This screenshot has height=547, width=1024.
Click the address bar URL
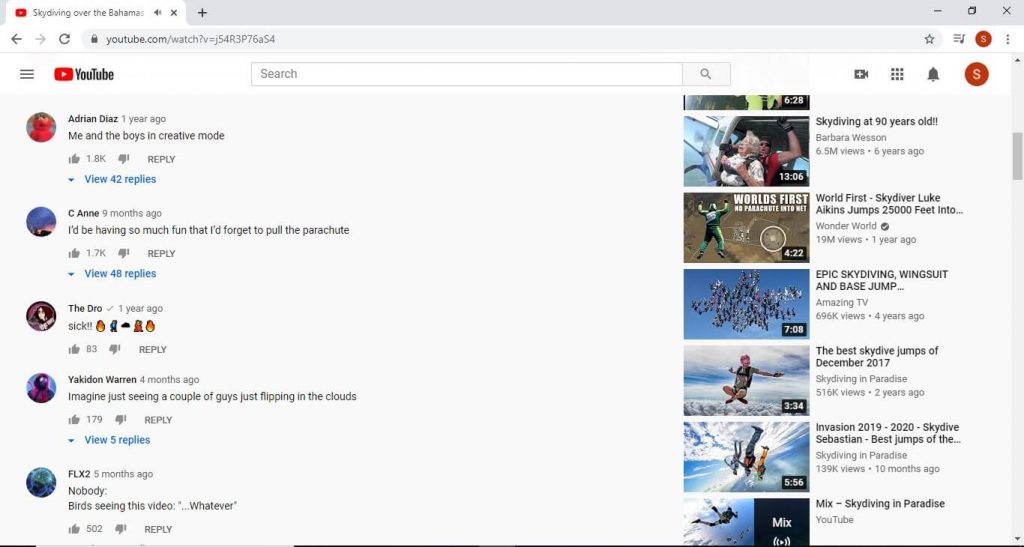click(x=191, y=39)
